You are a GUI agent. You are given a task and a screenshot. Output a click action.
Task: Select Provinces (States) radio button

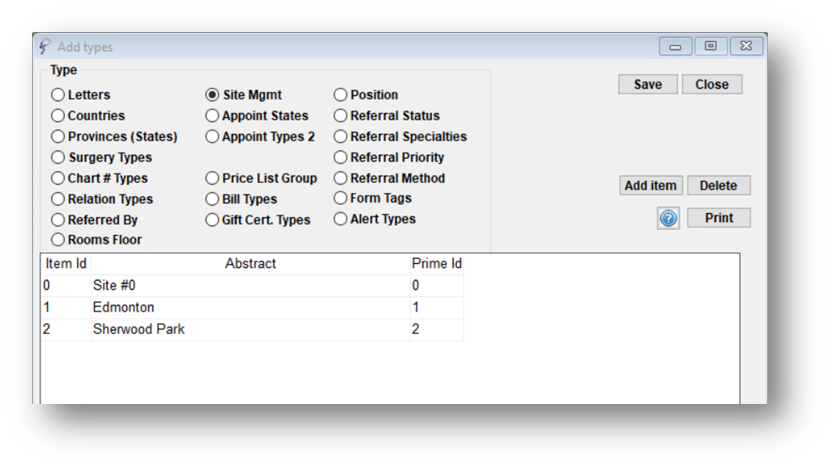point(57,137)
